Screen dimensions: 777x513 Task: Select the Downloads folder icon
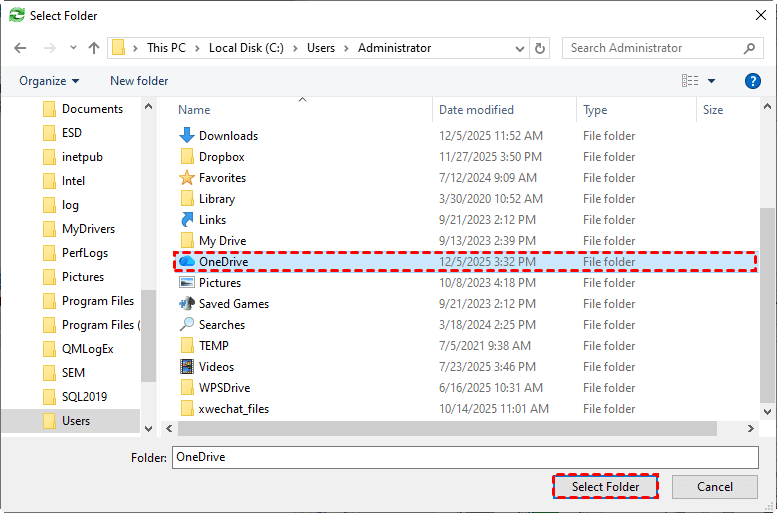[x=187, y=136]
